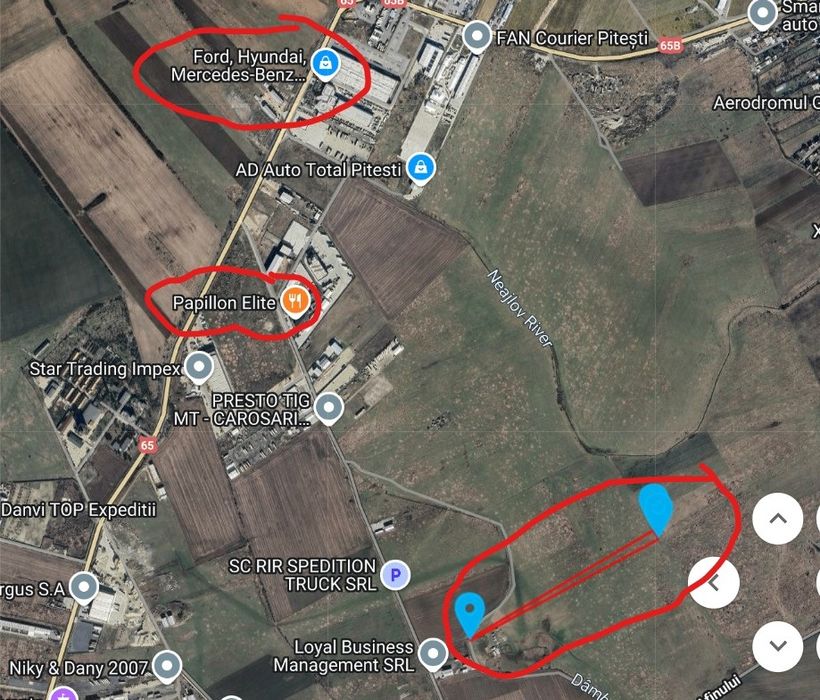Tap the Niky & Dany 2007 pin
This screenshot has width=820, height=700.
[167, 667]
